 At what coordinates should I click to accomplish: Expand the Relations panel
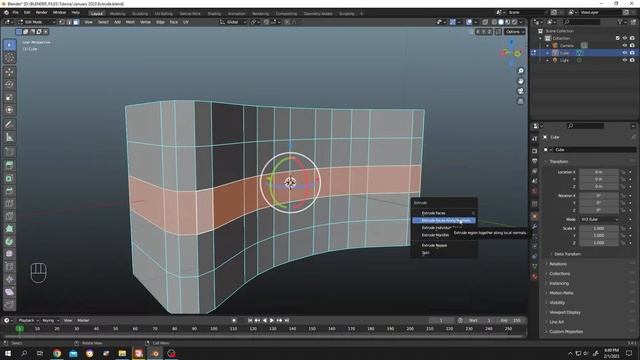coord(558,264)
